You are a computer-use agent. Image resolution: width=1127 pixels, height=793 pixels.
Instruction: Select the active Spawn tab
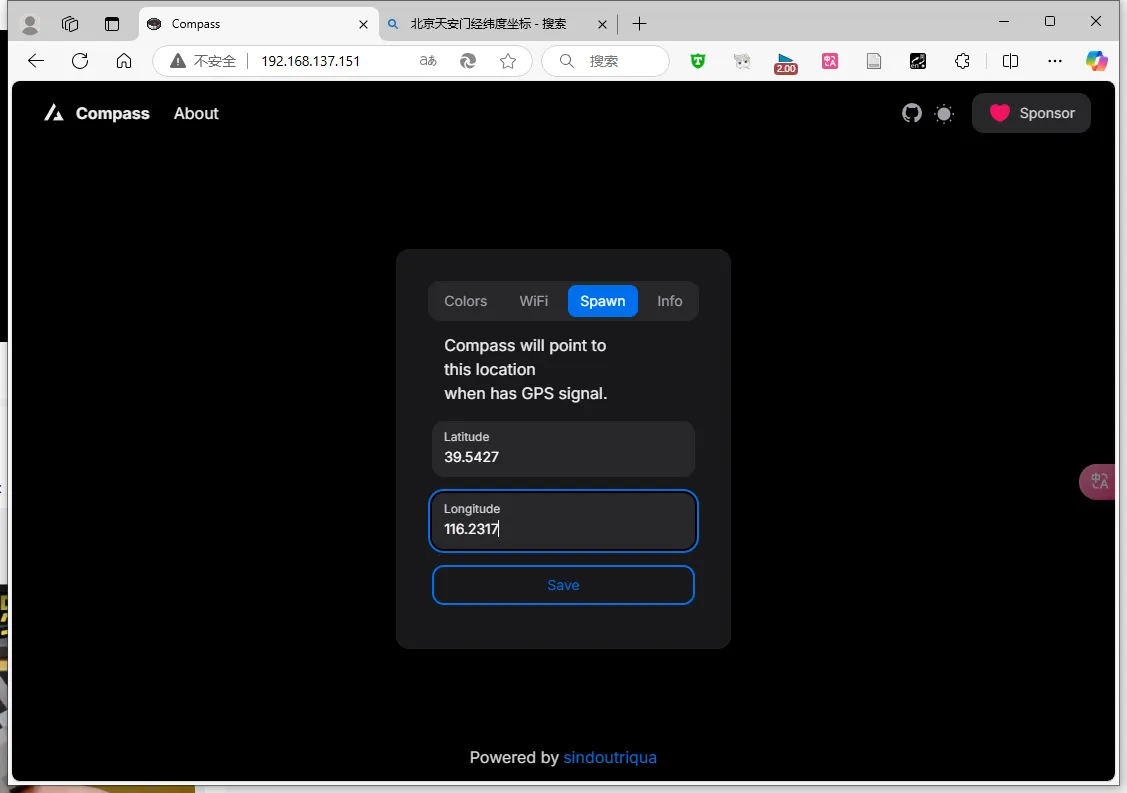pyautogui.click(x=602, y=301)
